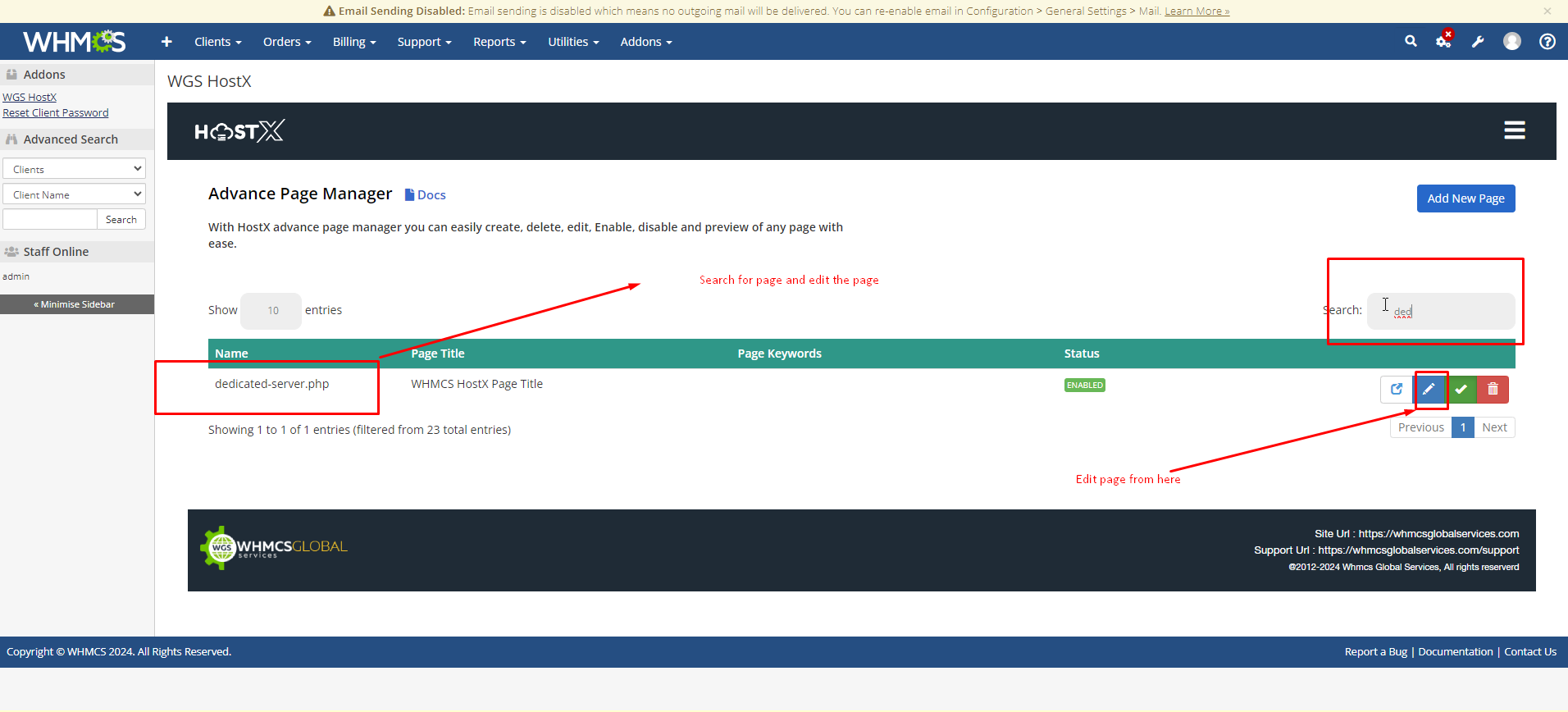Dismiss the email disabled warning banner
This screenshot has width=1568, height=712.
[x=1547, y=11]
